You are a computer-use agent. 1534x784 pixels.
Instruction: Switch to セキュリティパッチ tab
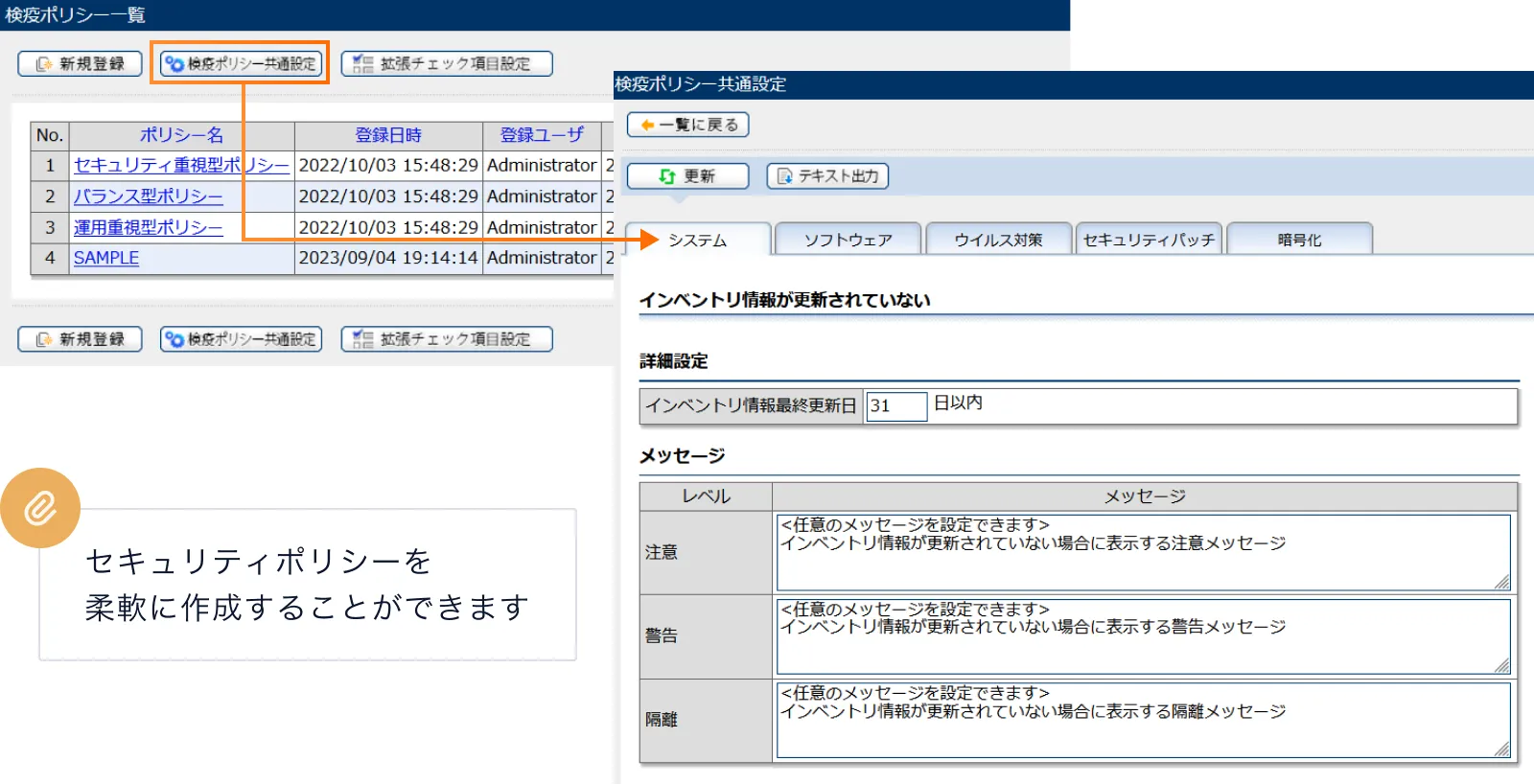click(1149, 240)
